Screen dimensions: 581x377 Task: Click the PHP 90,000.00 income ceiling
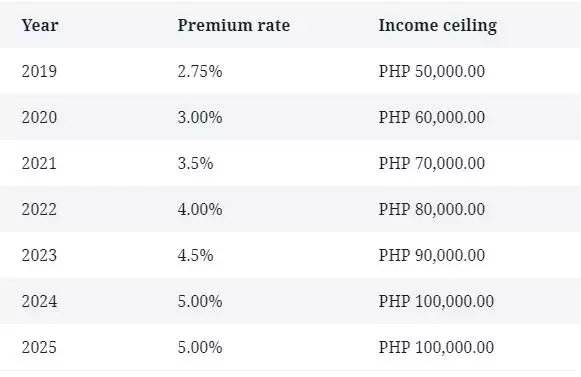(x=432, y=255)
